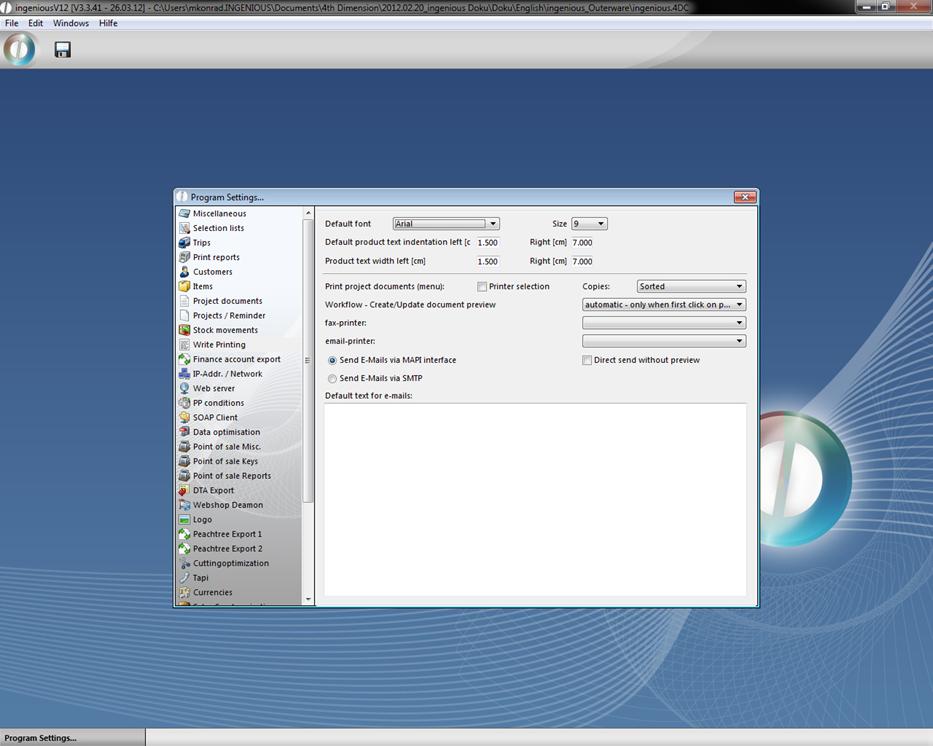
Task: Click into Default text for e-mails field
Action: point(535,500)
